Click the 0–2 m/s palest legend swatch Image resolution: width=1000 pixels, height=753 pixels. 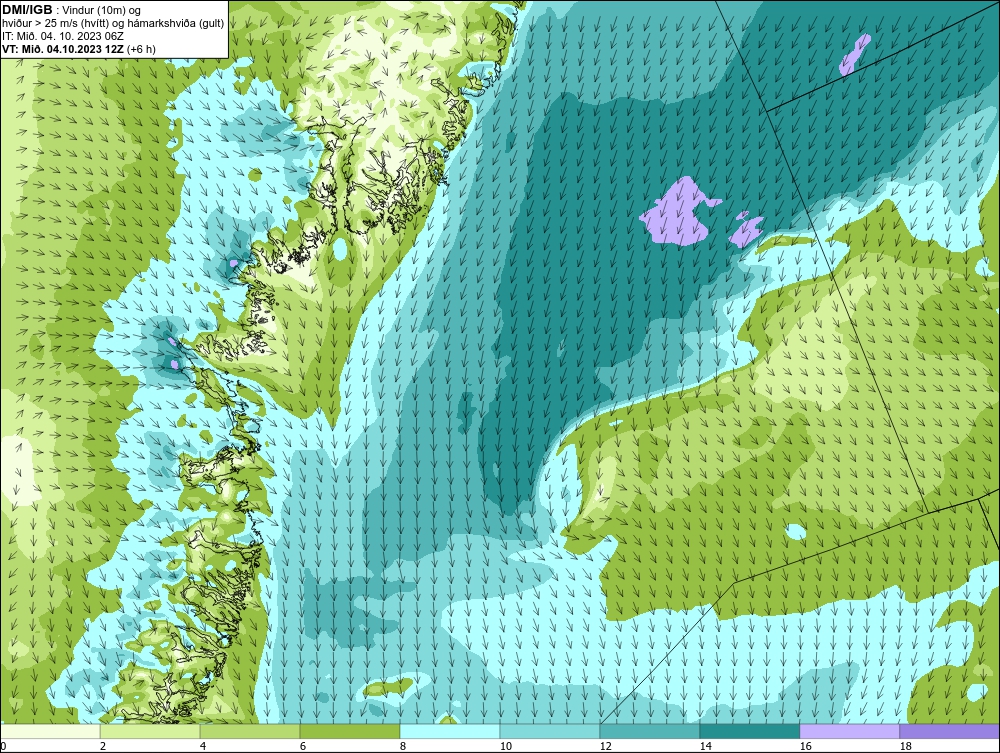(50, 731)
